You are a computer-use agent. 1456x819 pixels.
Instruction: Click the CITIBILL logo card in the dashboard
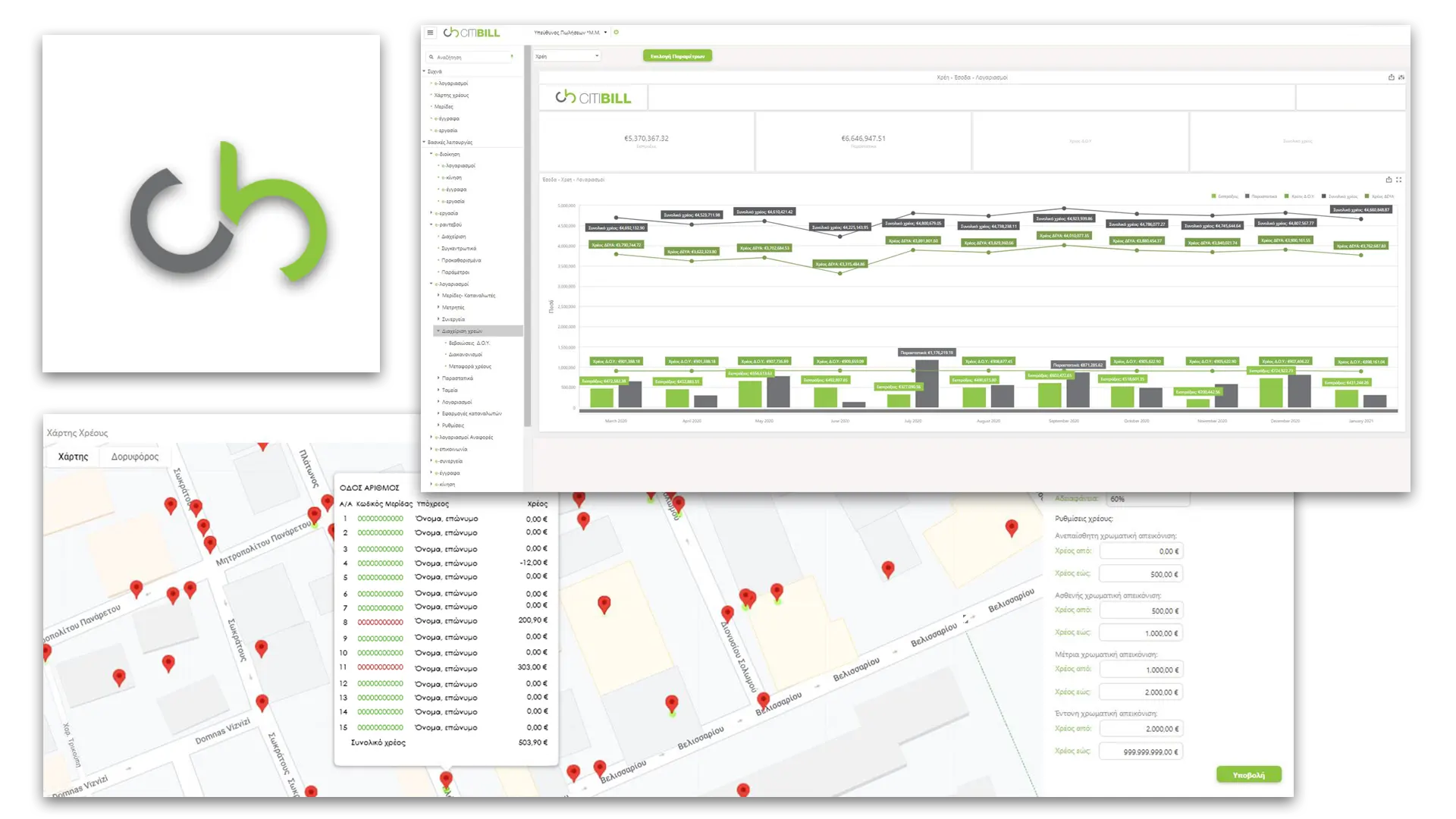coord(593,97)
